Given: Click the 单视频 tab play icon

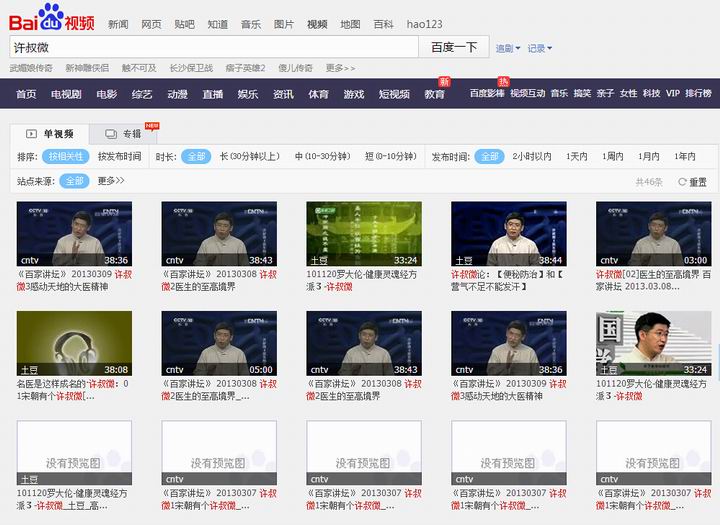Looking at the screenshot, I should pos(31,134).
